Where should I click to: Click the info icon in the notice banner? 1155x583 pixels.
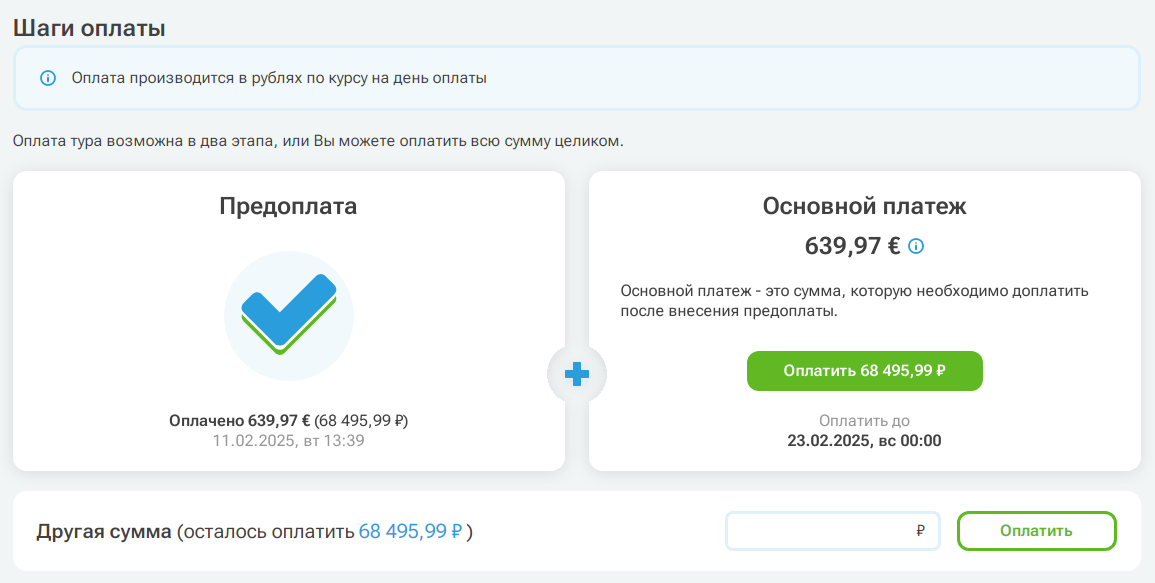tap(47, 78)
